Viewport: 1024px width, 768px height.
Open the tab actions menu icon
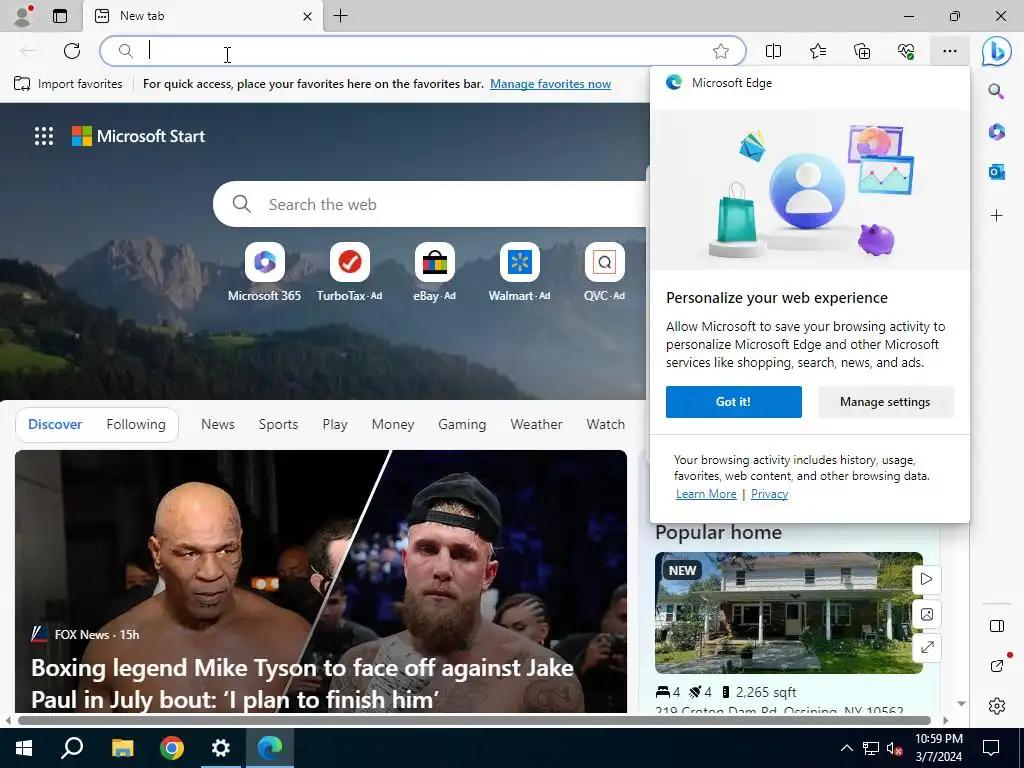click(59, 16)
